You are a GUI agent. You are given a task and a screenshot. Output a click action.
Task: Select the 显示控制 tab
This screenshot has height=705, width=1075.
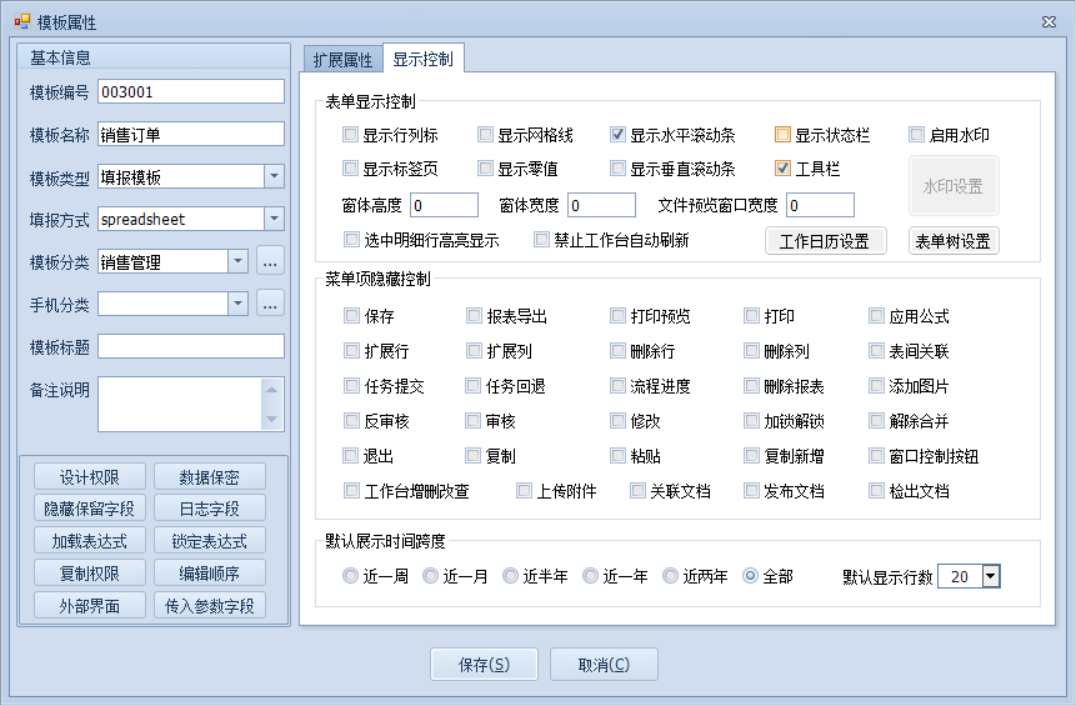click(422, 59)
